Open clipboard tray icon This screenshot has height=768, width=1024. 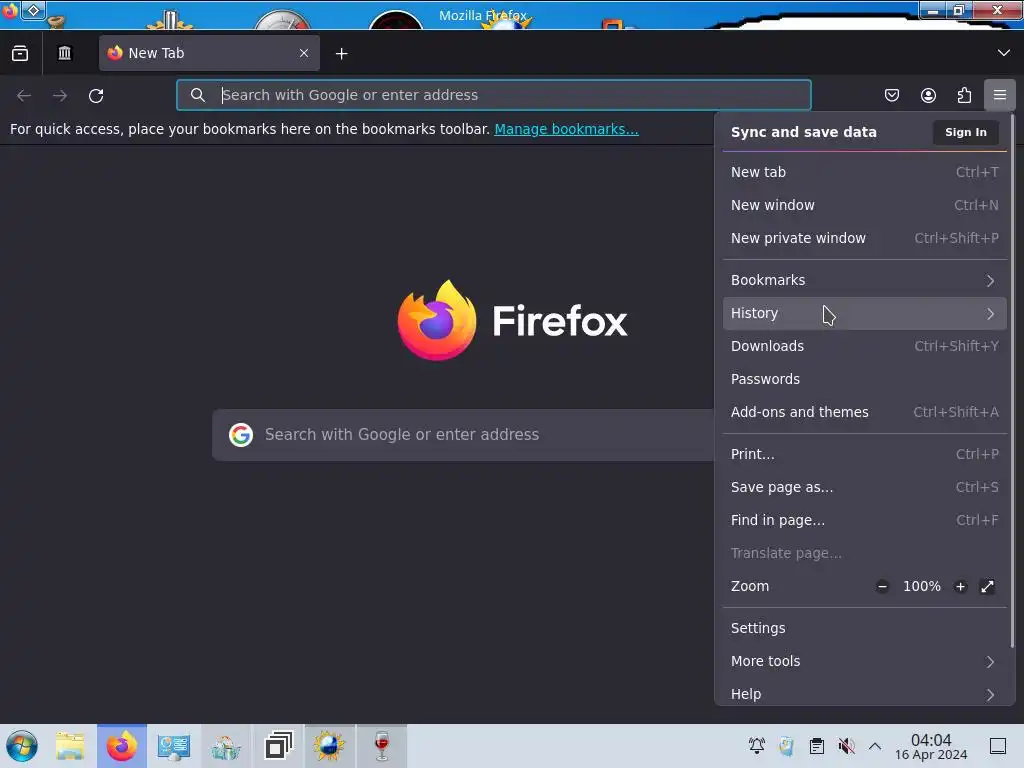(816, 746)
